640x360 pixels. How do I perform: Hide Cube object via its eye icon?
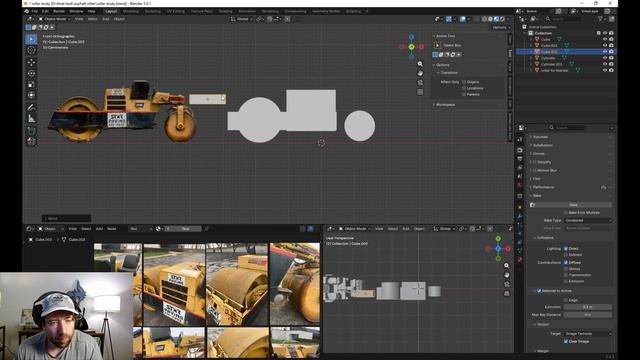pyautogui.click(x=605, y=39)
